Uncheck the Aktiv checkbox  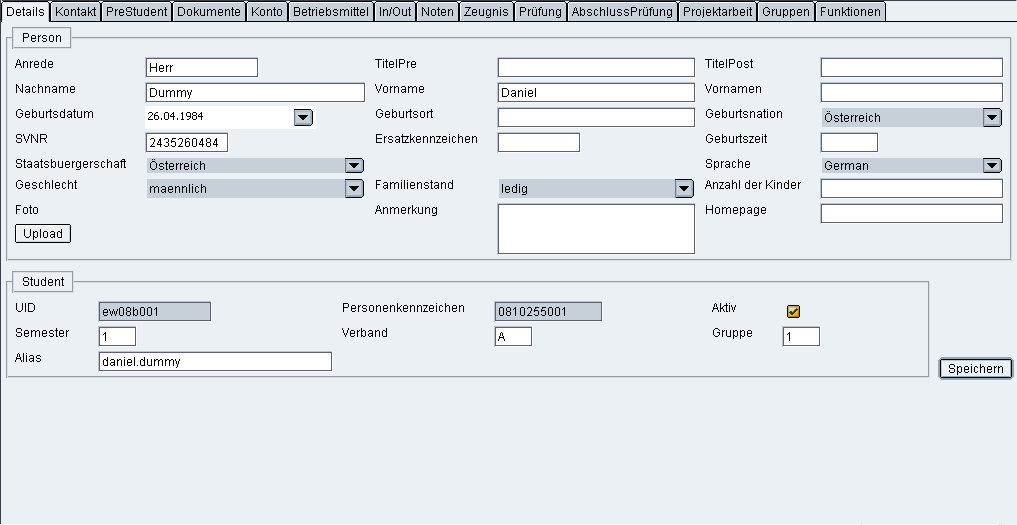pos(794,311)
